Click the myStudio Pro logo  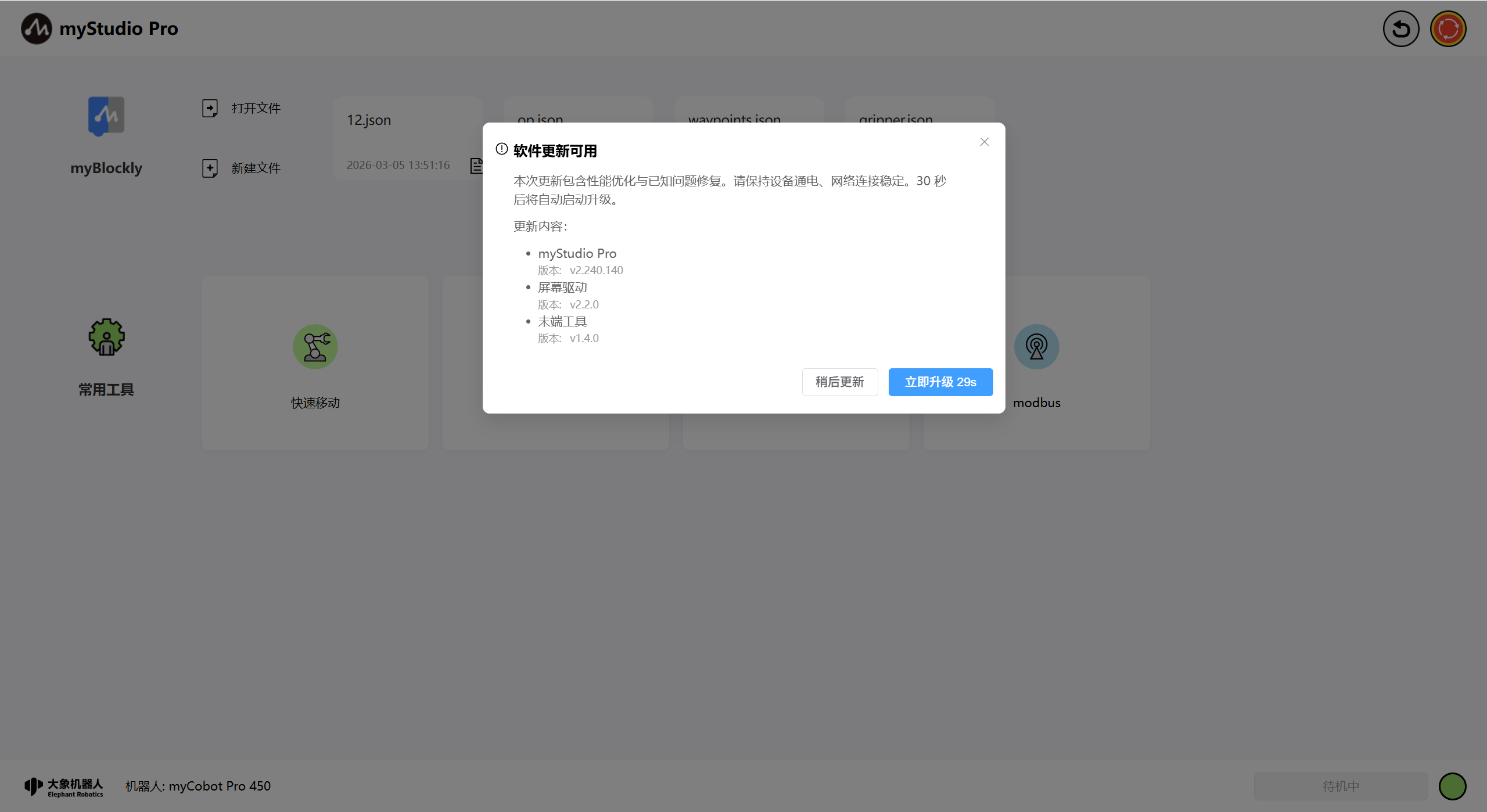[37, 28]
